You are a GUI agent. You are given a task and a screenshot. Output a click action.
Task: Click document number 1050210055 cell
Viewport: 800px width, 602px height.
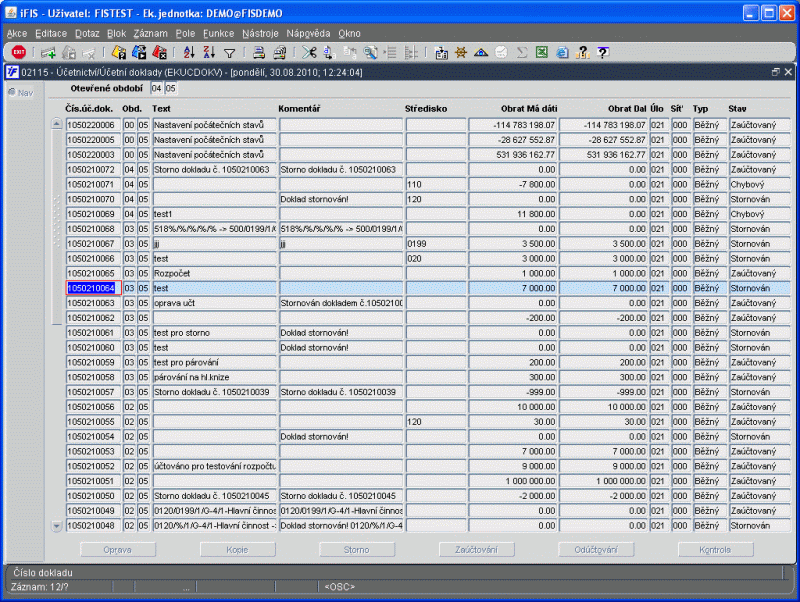coord(93,422)
